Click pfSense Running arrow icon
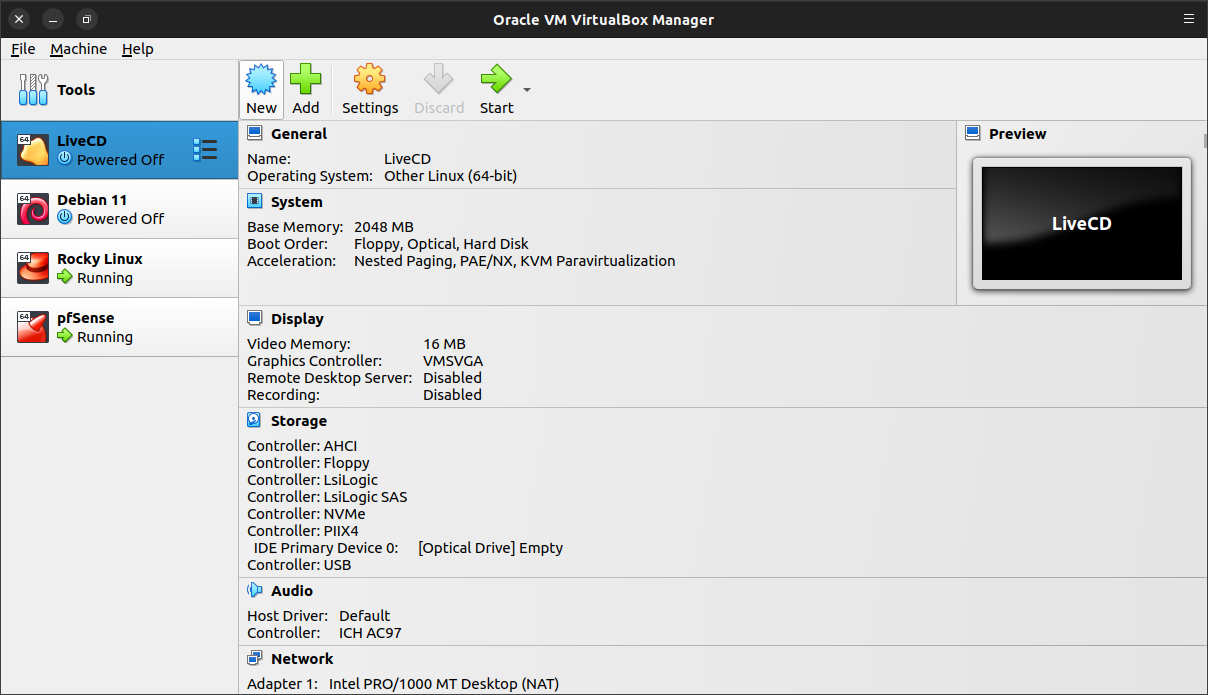The image size is (1208, 695). [x=65, y=336]
